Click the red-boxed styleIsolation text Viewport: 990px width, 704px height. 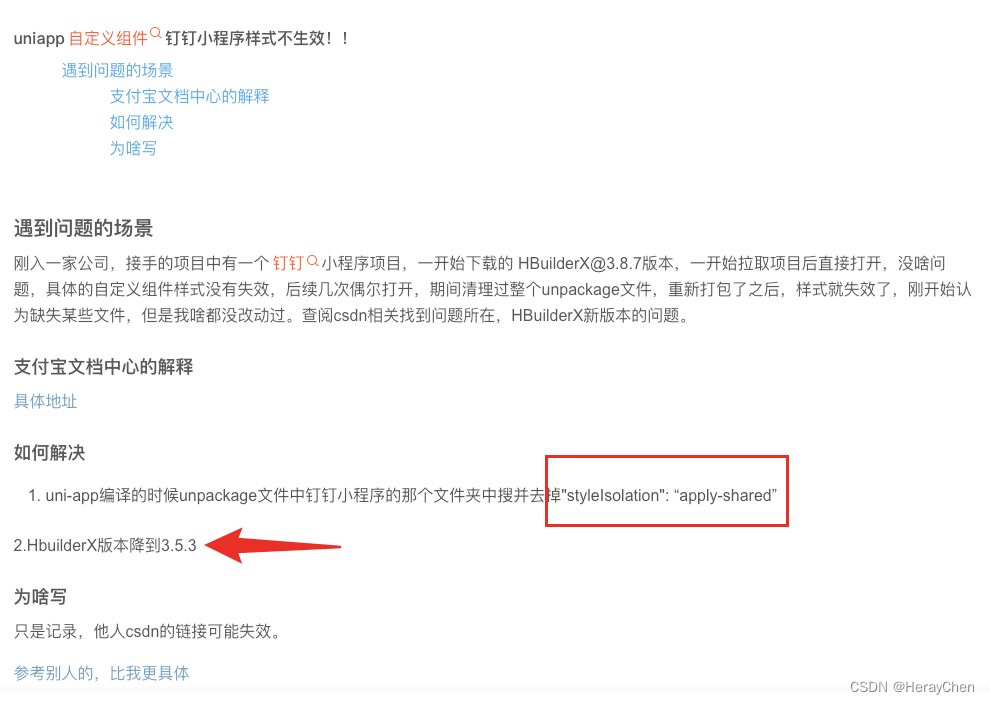[x=667, y=491]
